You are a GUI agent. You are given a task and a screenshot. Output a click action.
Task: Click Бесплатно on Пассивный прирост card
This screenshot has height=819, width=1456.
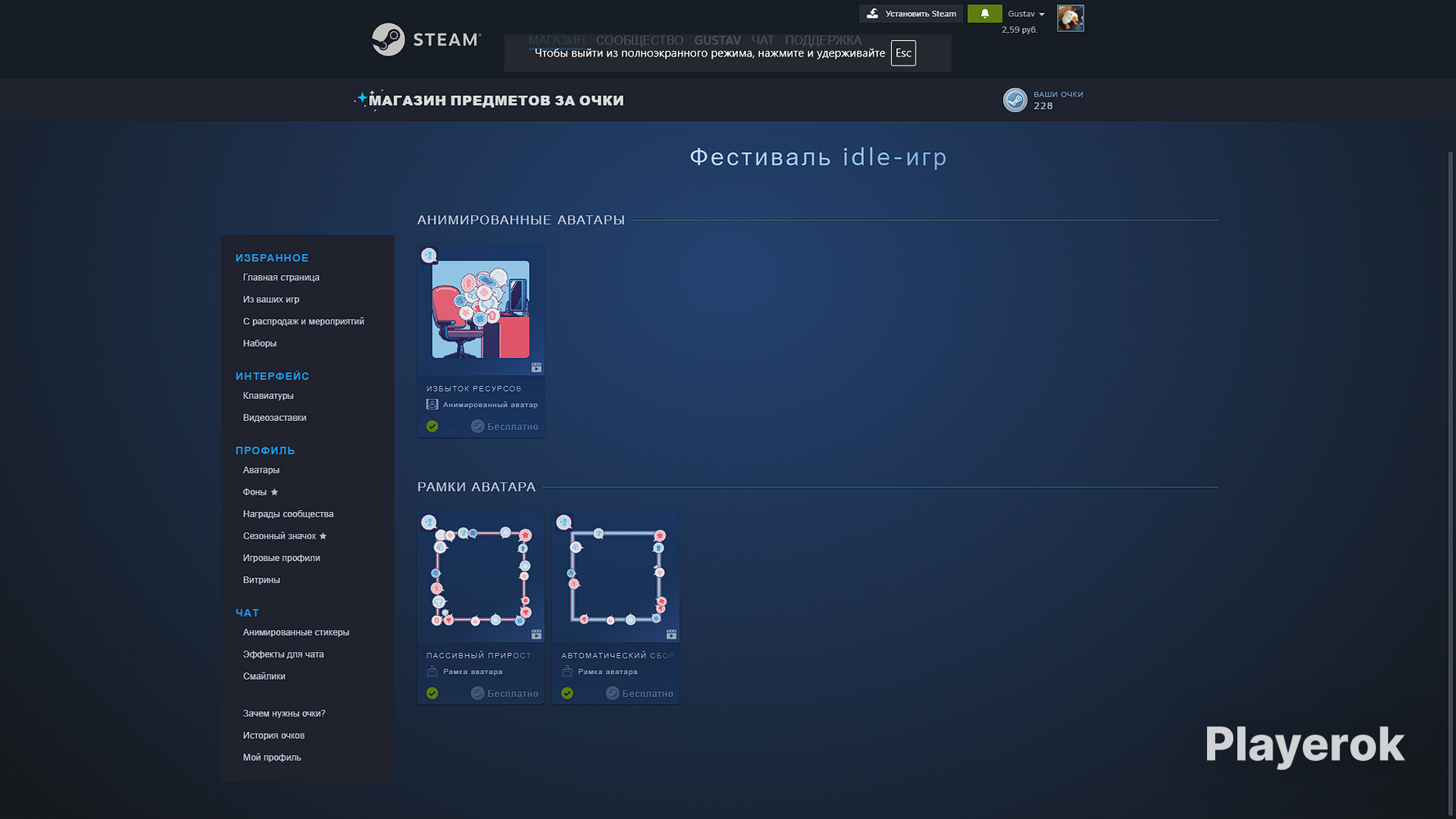(x=504, y=694)
